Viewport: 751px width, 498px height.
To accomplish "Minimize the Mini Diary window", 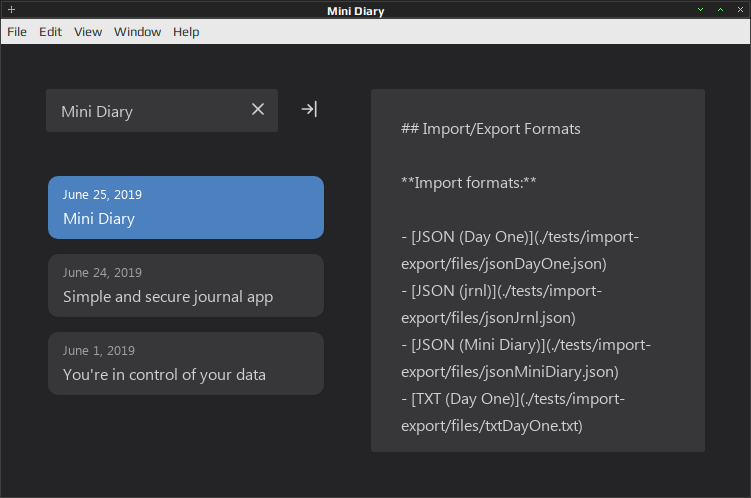I will (x=700, y=10).
